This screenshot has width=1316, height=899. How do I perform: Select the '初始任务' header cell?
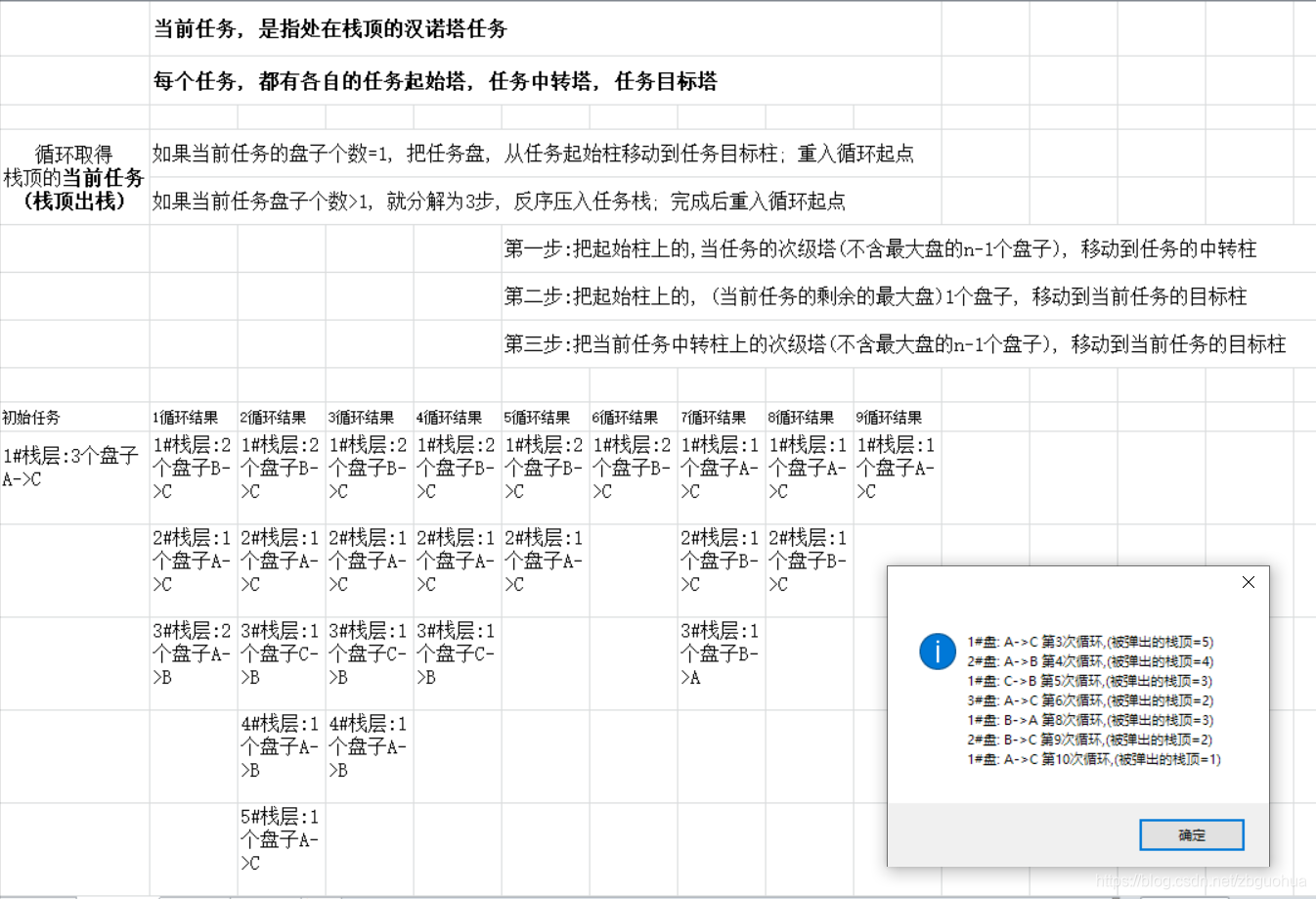[74, 417]
